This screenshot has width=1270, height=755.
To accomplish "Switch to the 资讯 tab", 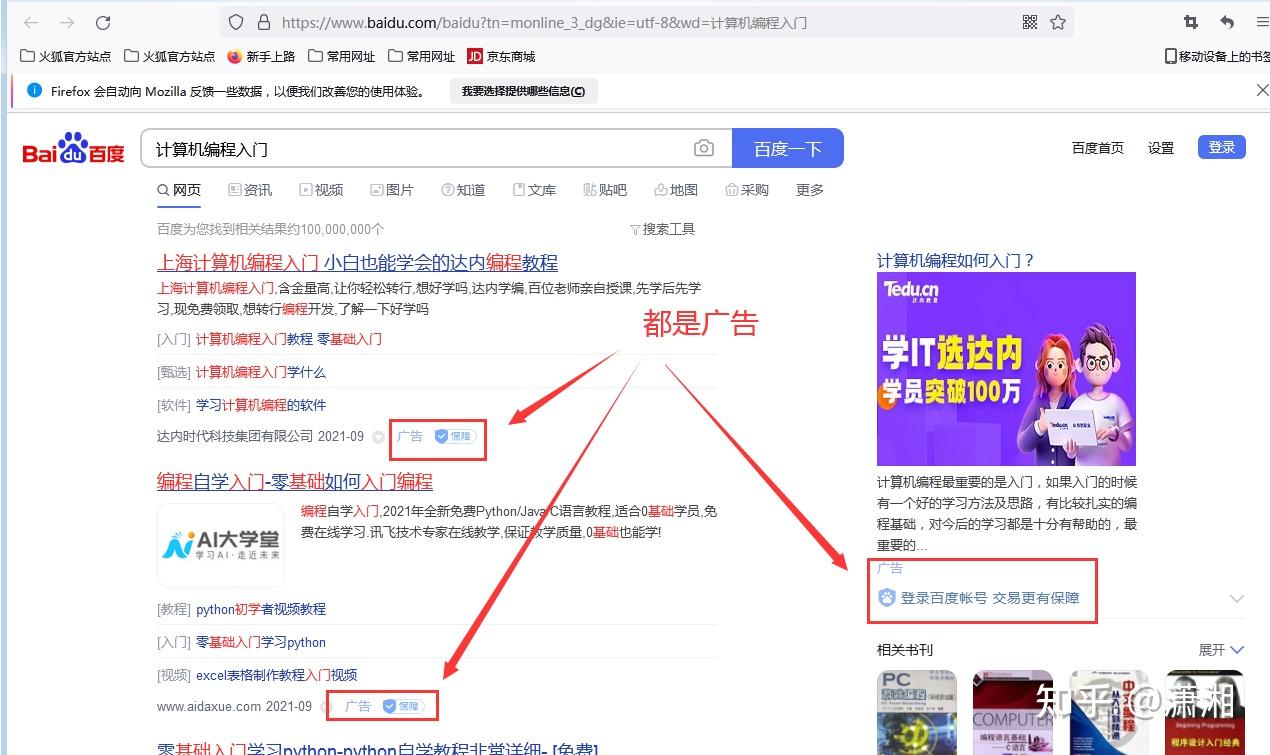I will [250, 190].
